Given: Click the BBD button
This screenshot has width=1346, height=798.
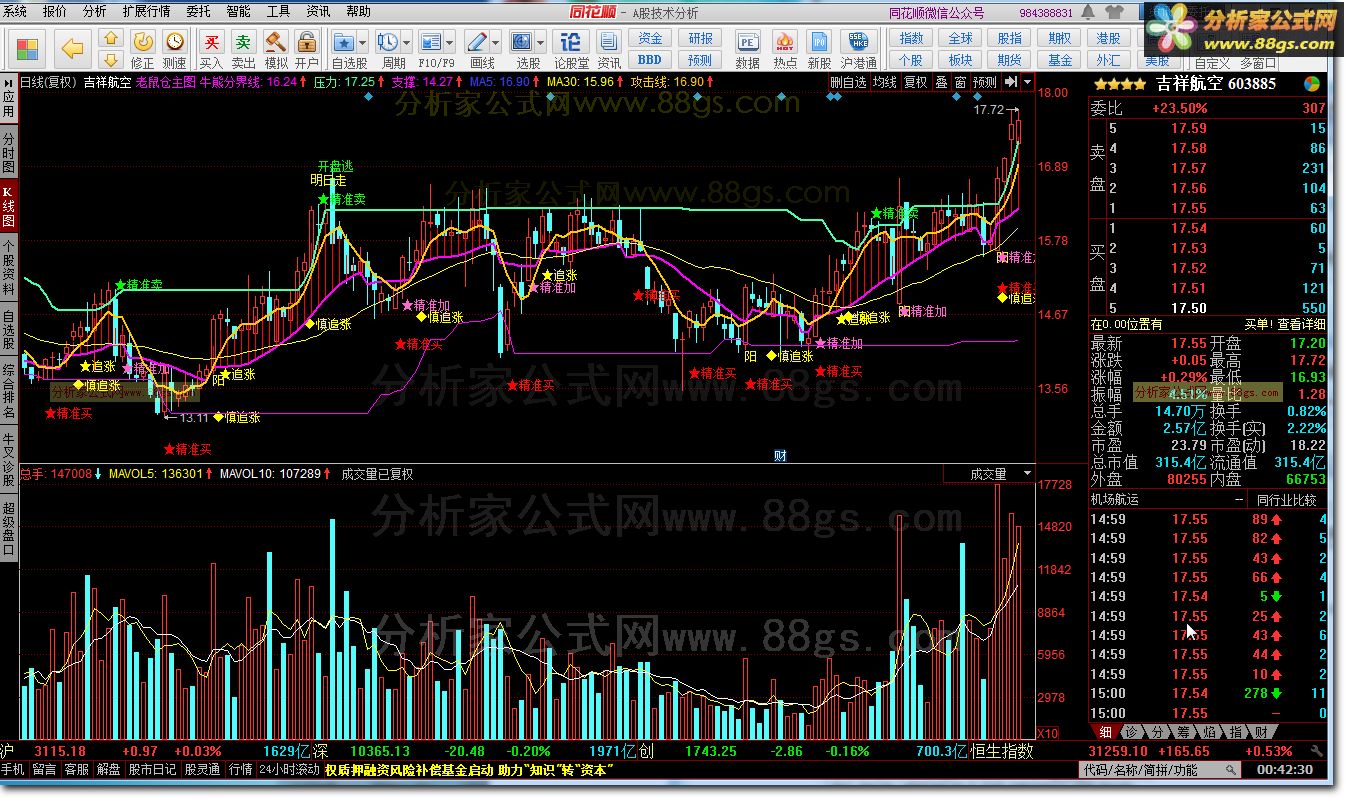Looking at the screenshot, I should [x=650, y=60].
